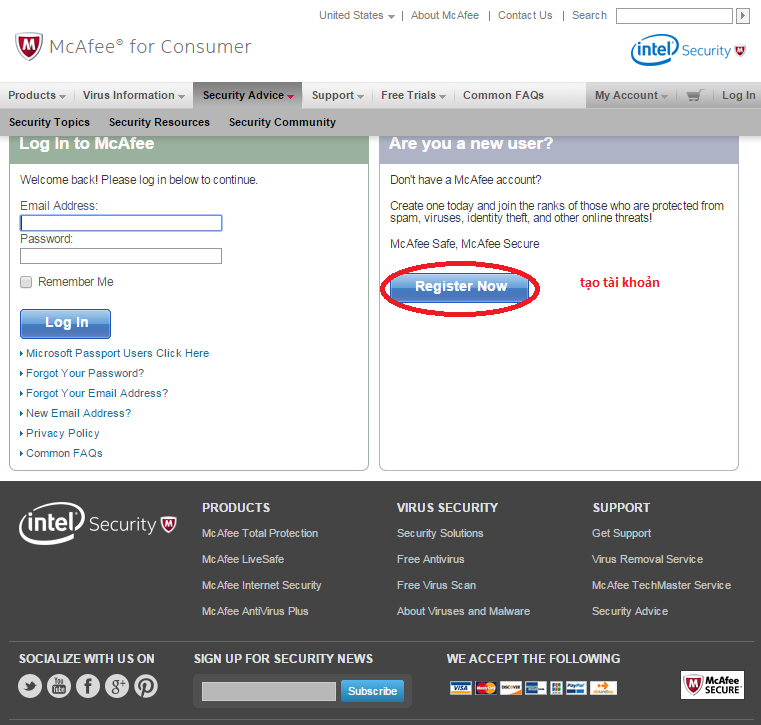Open Security Advice footer link
761x725 pixels.
(x=630, y=611)
